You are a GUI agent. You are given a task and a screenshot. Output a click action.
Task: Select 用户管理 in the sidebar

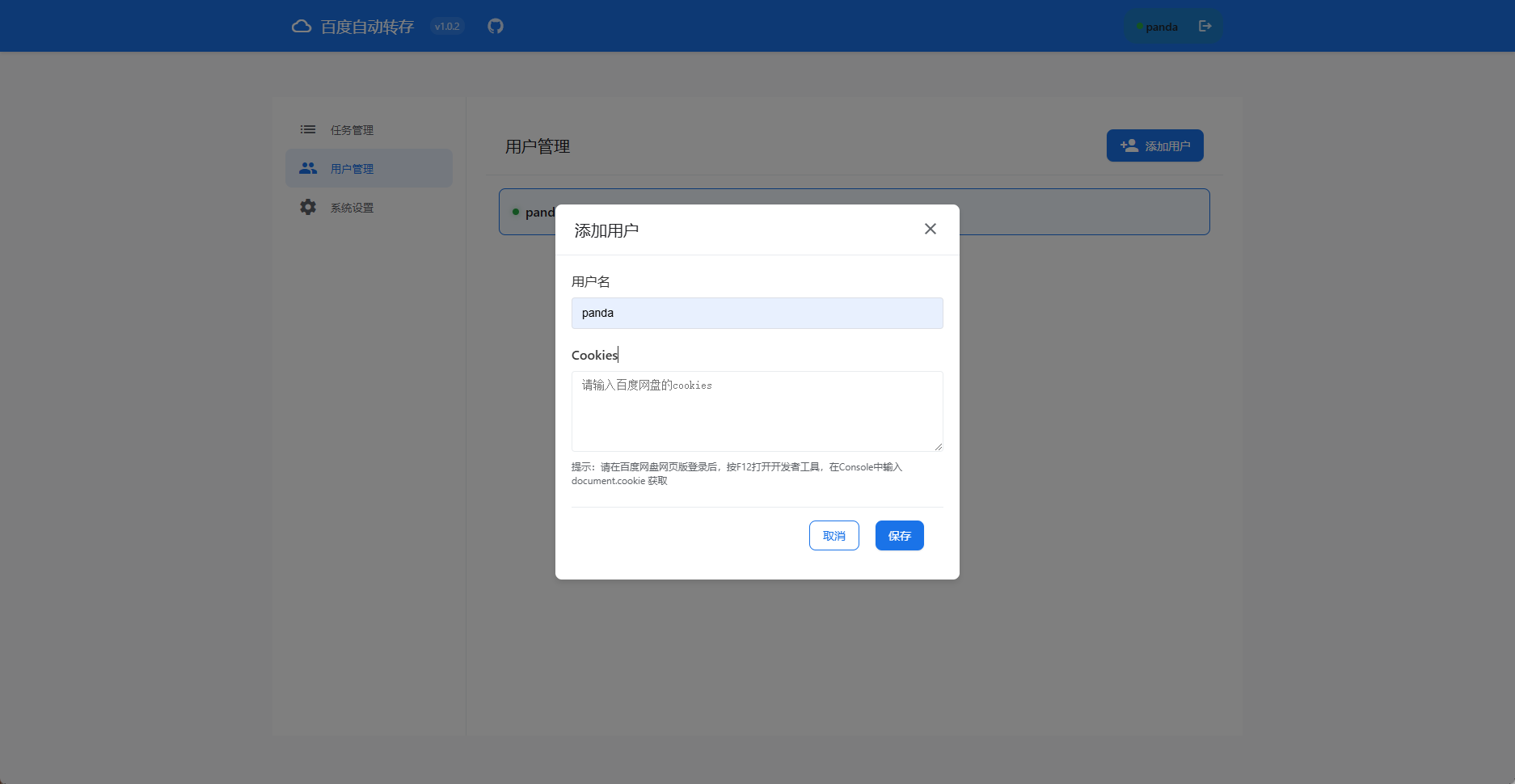coord(369,168)
